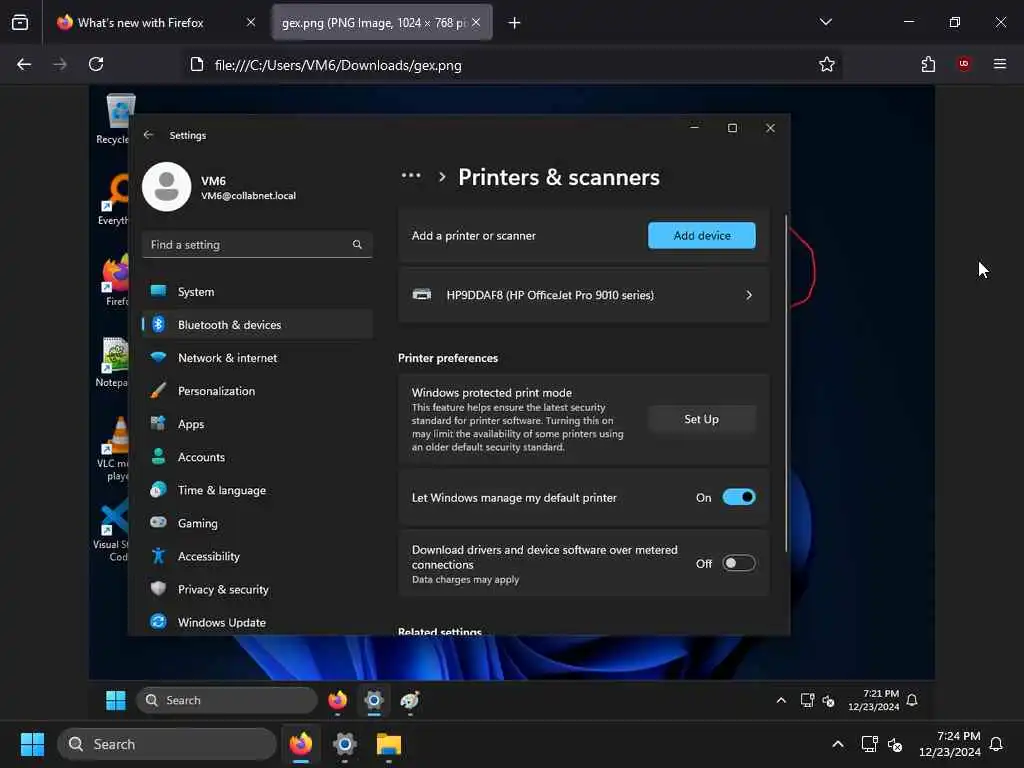Open Privacy & security category
The height and width of the screenshot is (768, 1024).
point(257,589)
